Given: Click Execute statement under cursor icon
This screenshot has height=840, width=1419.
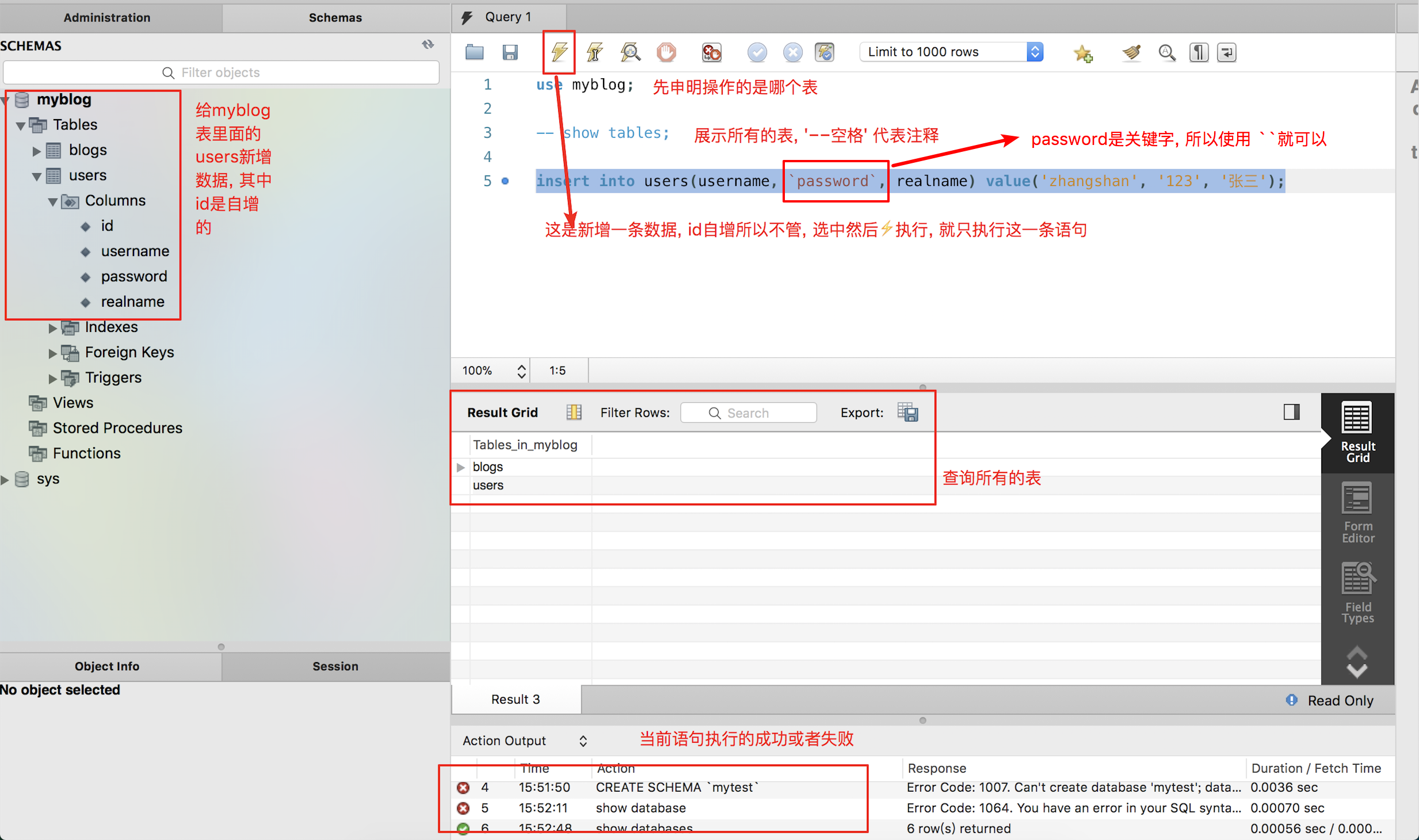Looking at the screenshot, I should (594, 52).
